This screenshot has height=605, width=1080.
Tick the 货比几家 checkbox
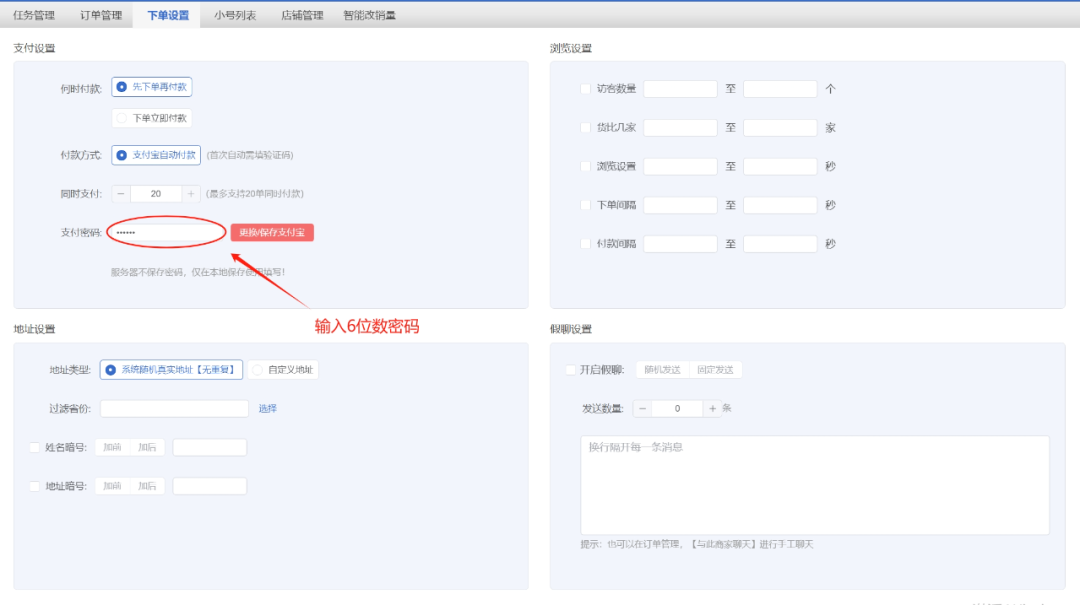pyautogui.click(x=585, y=127)
